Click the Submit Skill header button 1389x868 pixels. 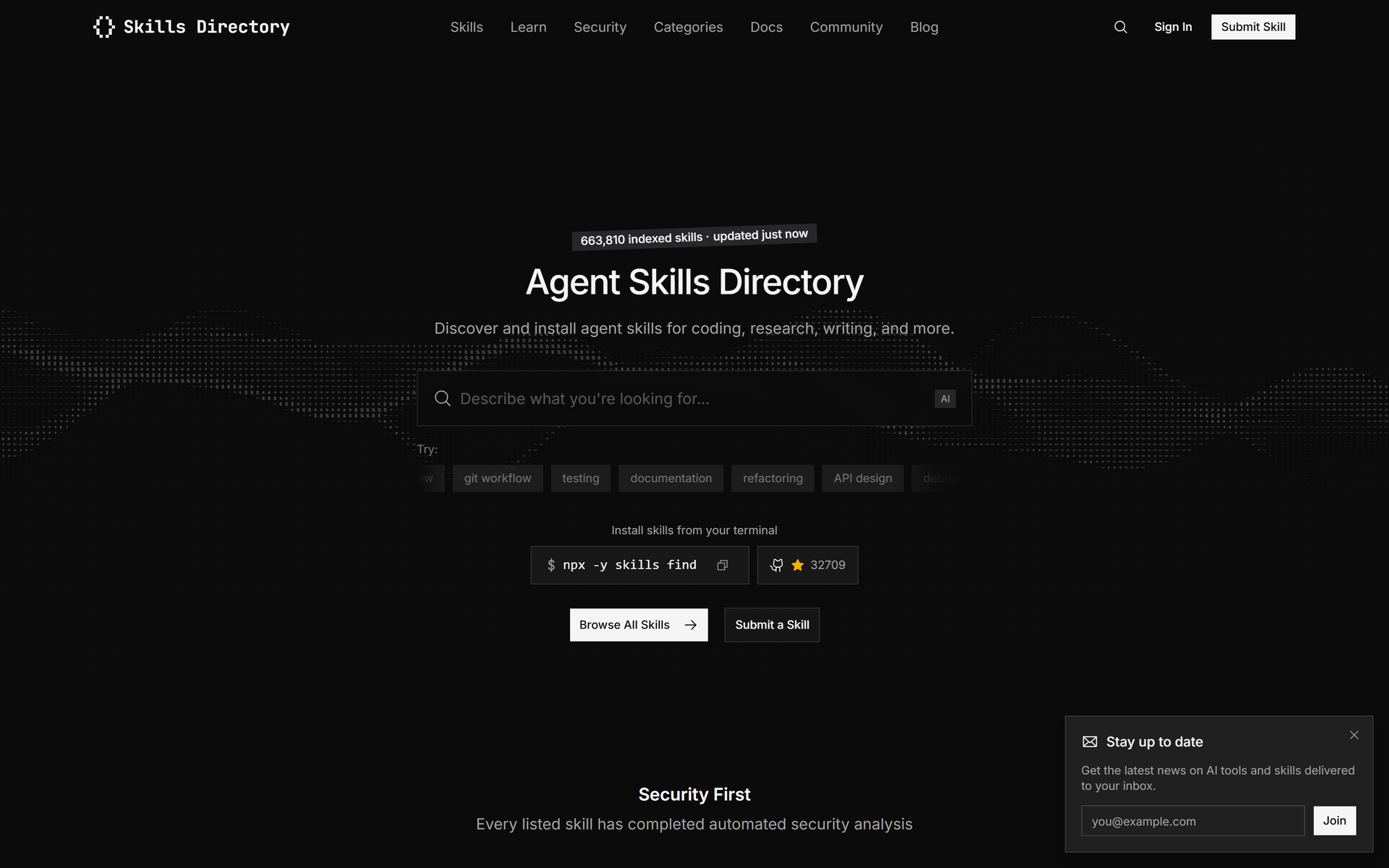click(1253, 27)
